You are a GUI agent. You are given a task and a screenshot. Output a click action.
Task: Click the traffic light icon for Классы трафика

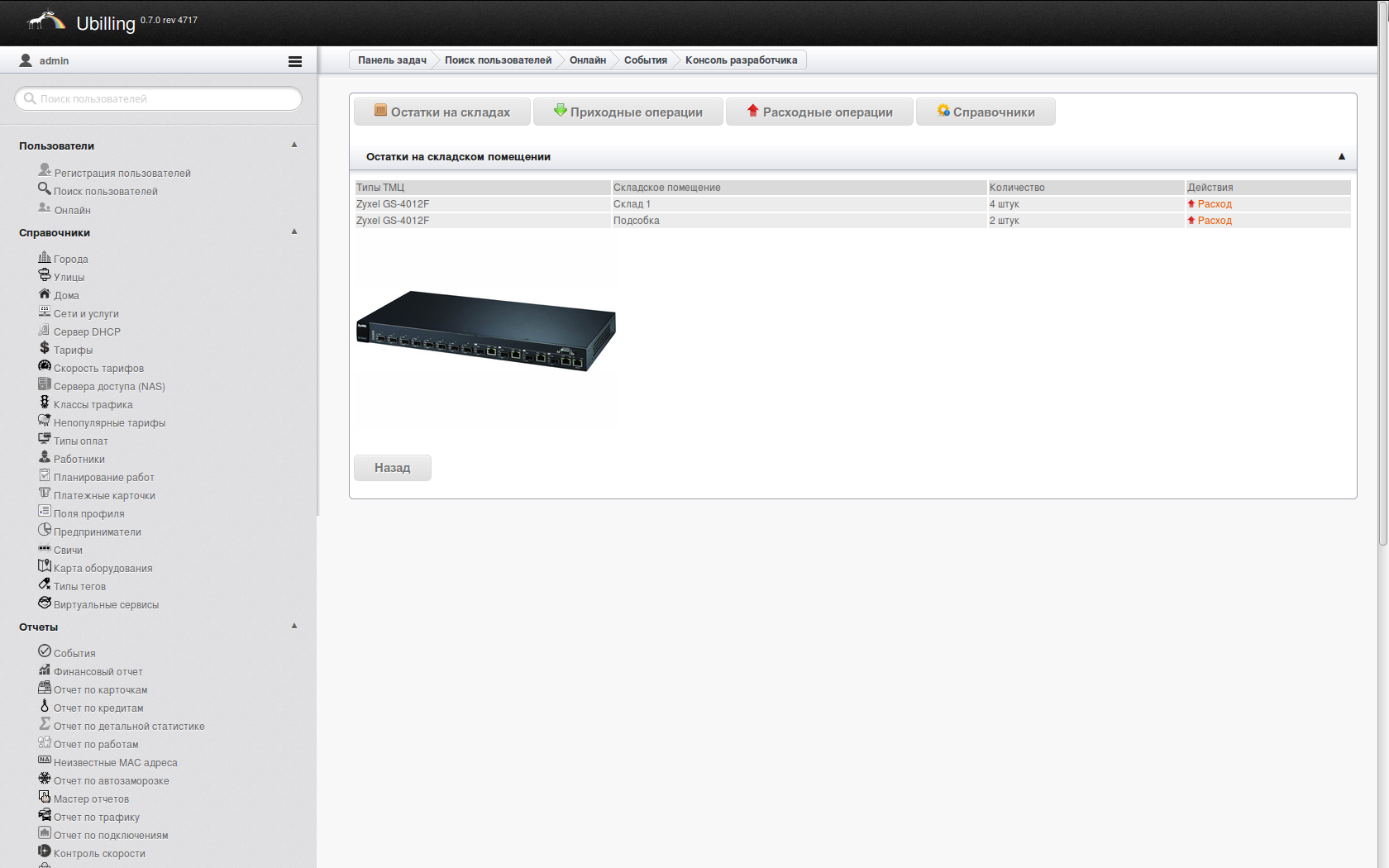45,403
